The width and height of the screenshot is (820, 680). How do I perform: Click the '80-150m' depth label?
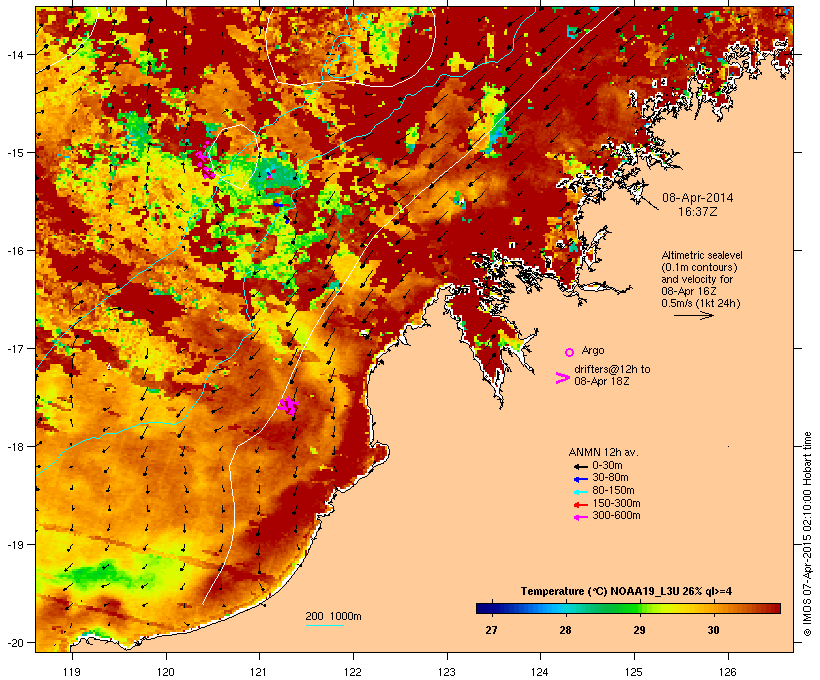coord(613,491)
